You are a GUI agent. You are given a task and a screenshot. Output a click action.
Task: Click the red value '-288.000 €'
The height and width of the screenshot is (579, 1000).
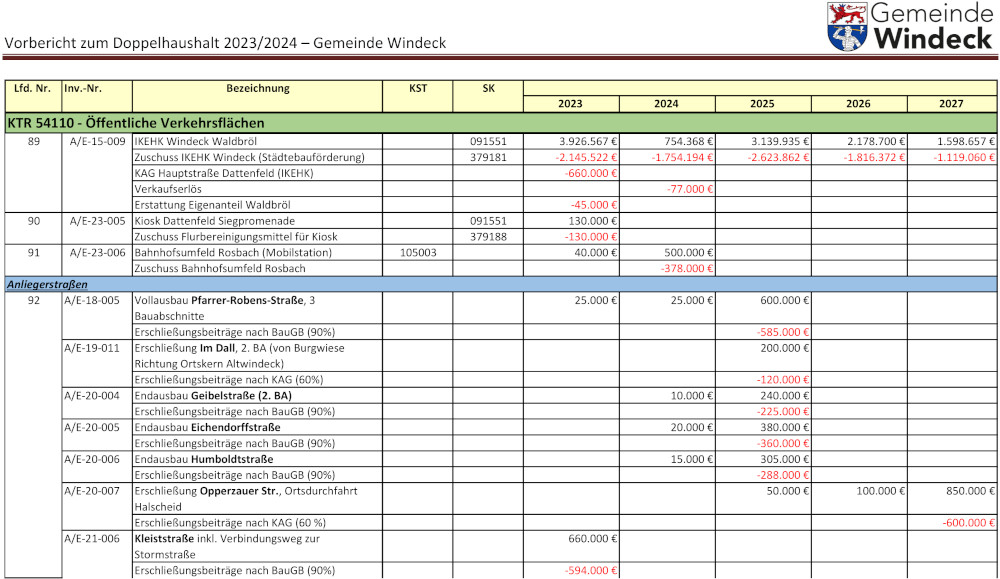coord(783,476)
